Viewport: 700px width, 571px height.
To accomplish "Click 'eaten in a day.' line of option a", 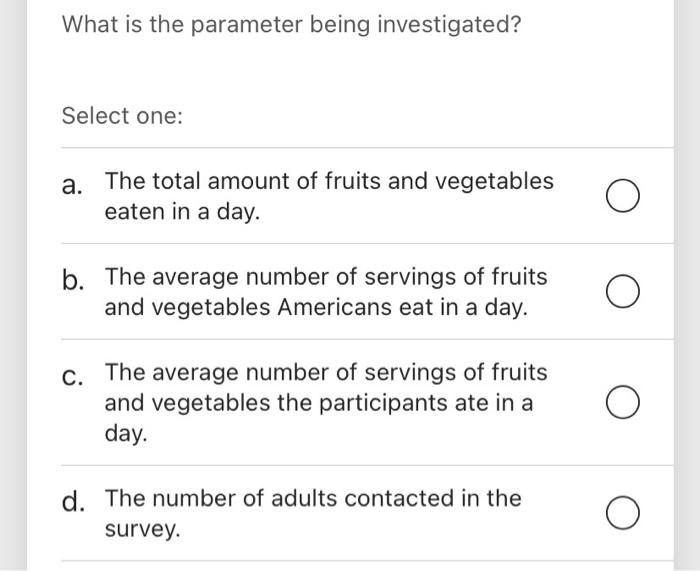I will pyautogui.click(x=182, y=212).
